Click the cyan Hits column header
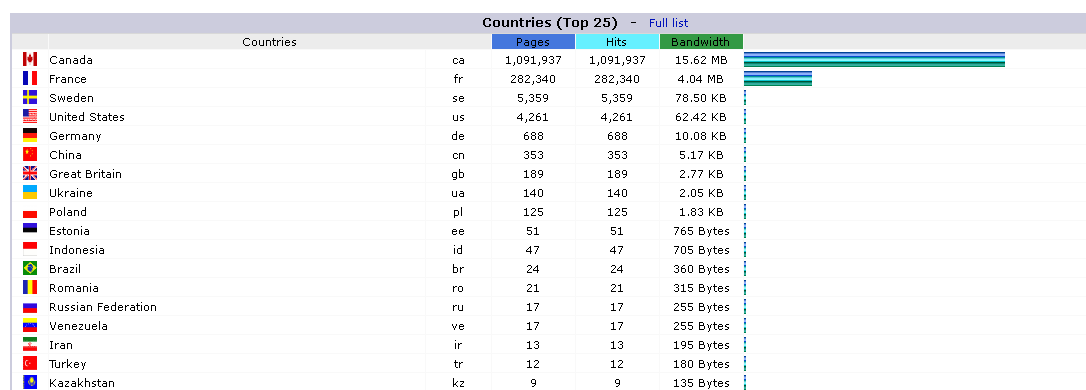The width and height of the screenshot is (1086, 390). [616, 42]
